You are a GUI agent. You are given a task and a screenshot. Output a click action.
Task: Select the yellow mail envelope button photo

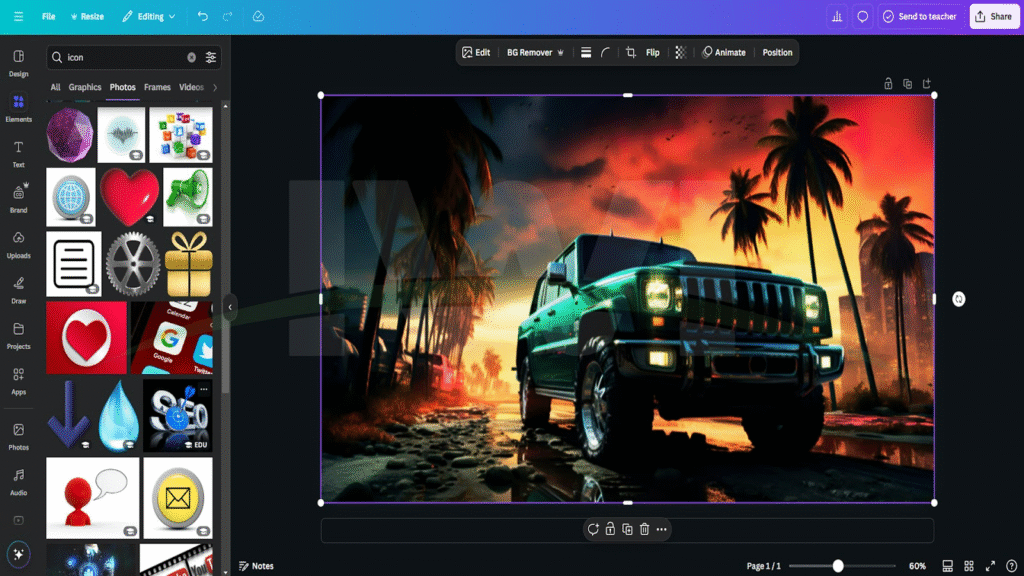coord(178,498)
